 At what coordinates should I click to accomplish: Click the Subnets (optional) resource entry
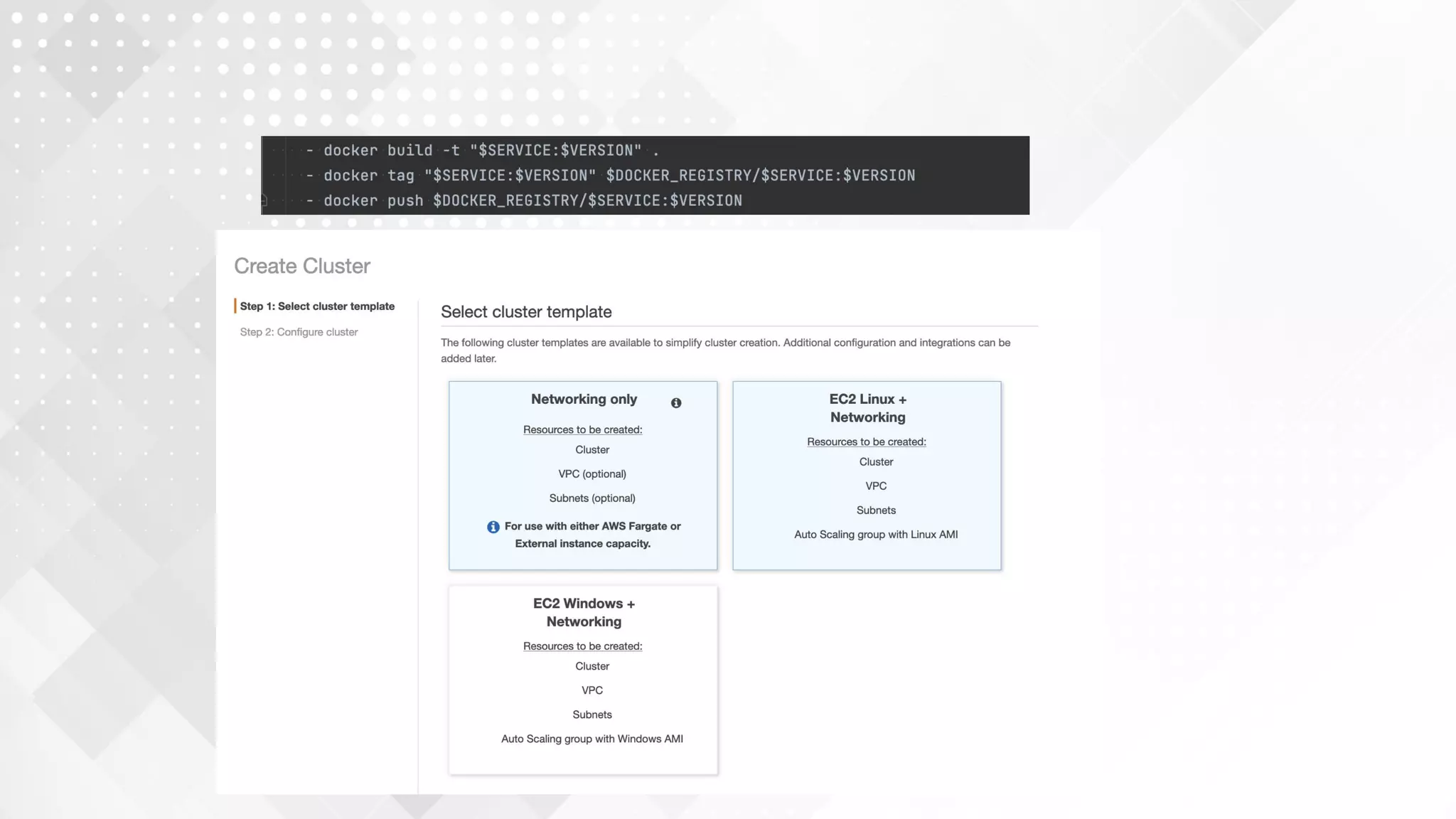tap(591, 498)
